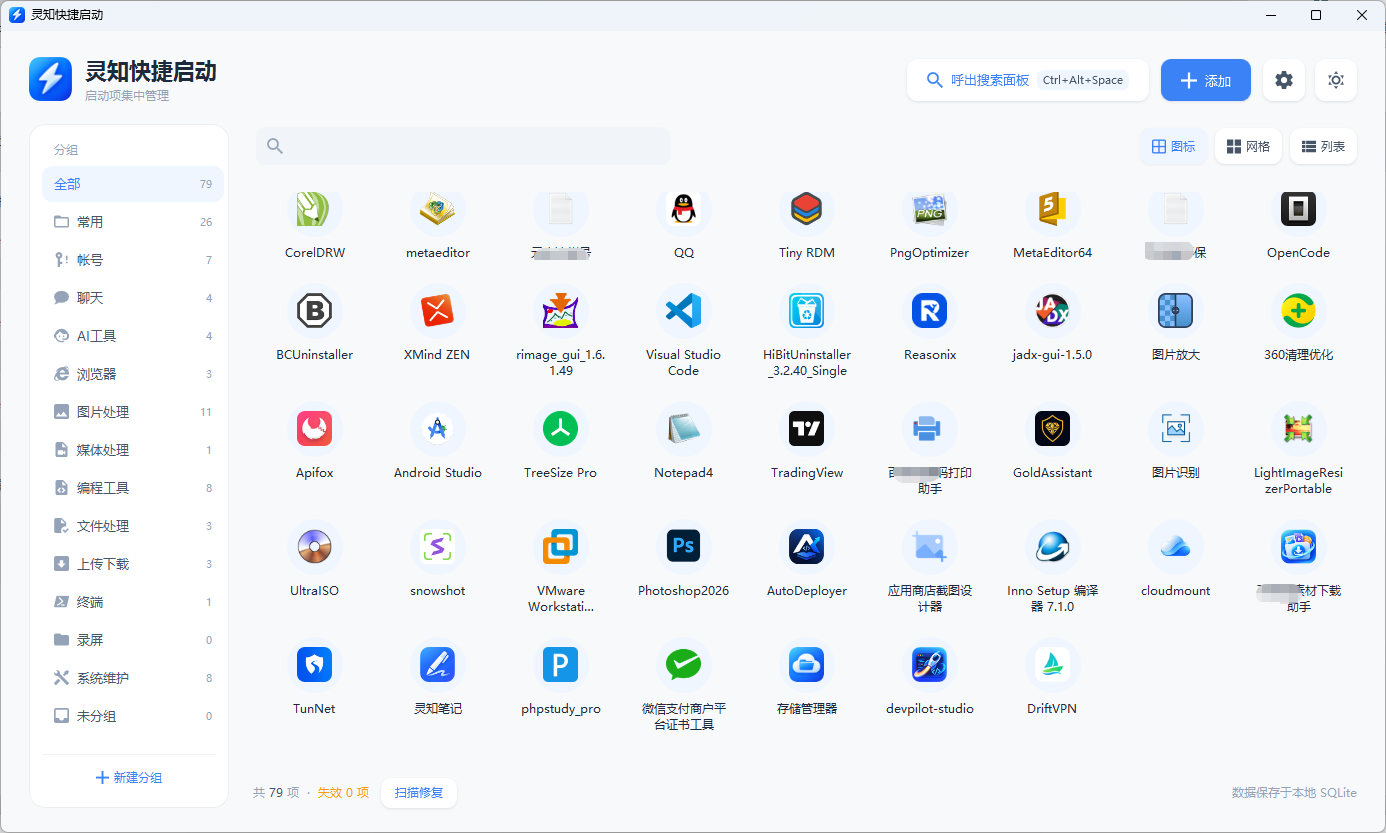Image resolution: width=1386 pixels, height=833 pixels.
Task: Click the 添加 button
Action: point(1206,80)
